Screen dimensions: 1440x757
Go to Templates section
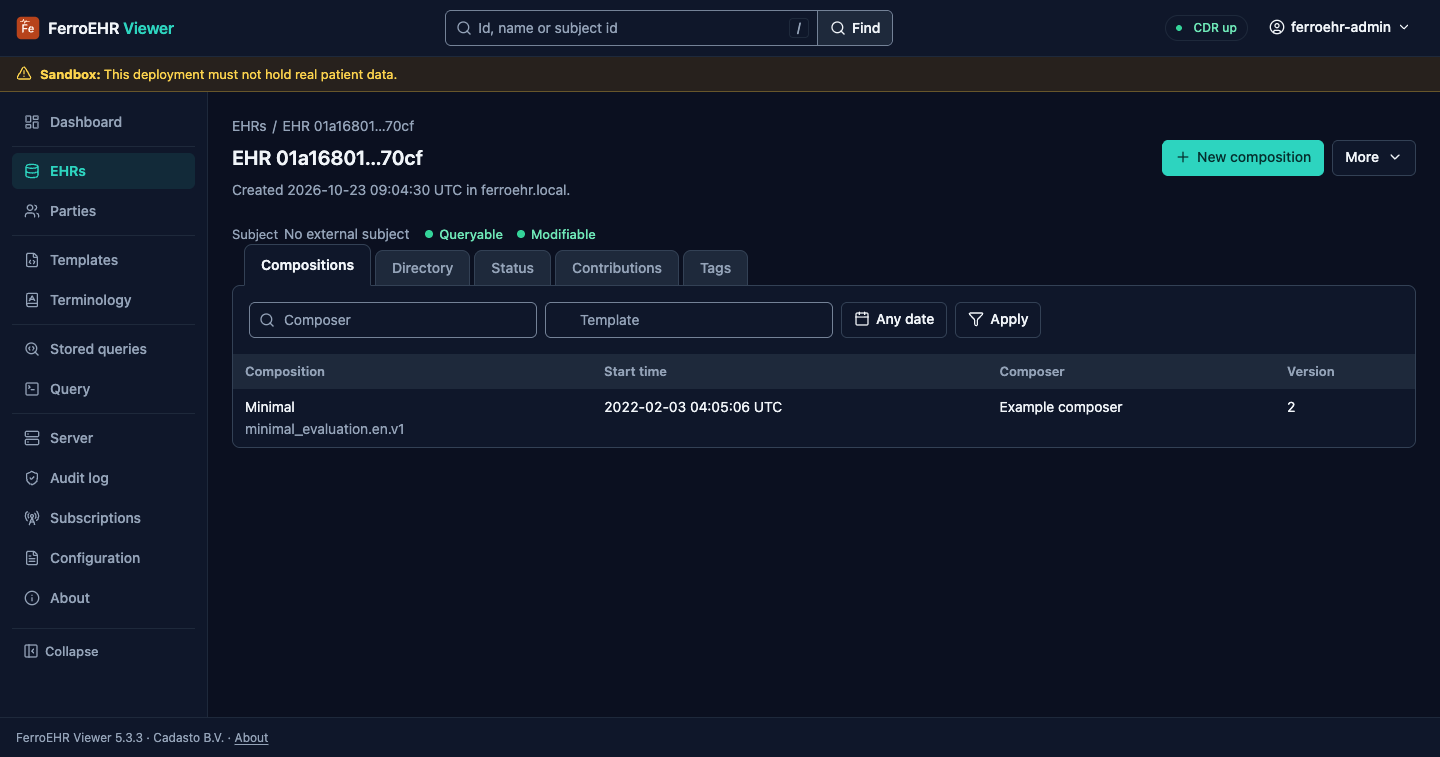click(x=103, y=260)
